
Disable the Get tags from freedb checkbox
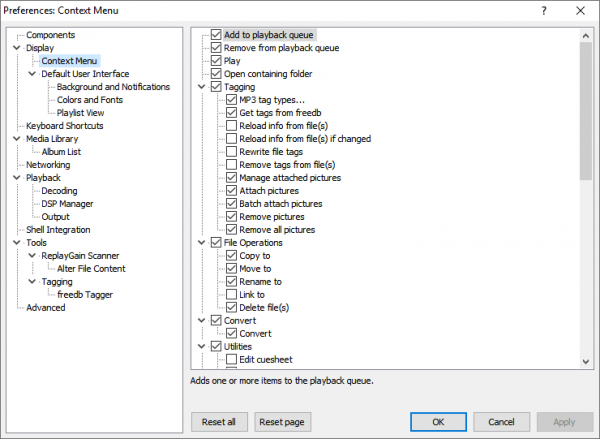tap(232, 113)
